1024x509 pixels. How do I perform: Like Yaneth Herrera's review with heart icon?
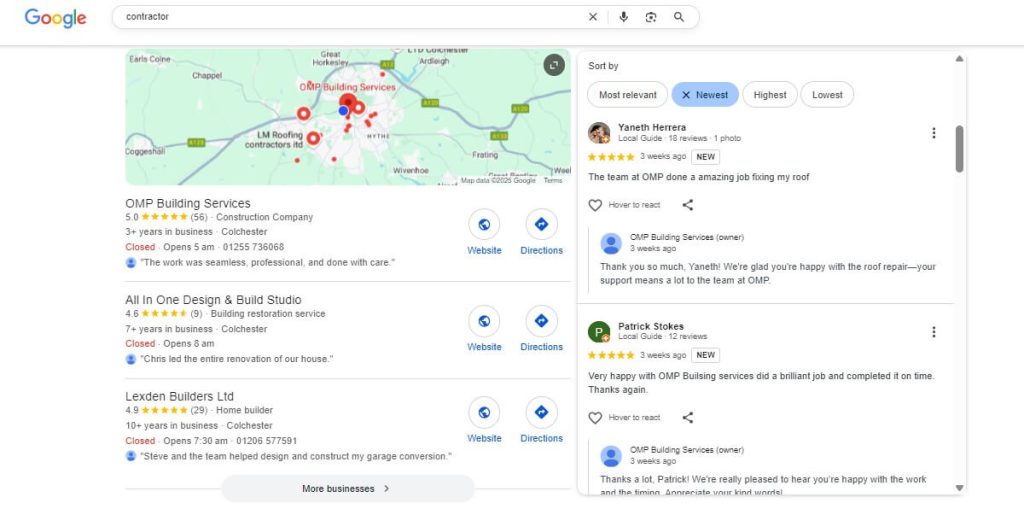[595, 205]
